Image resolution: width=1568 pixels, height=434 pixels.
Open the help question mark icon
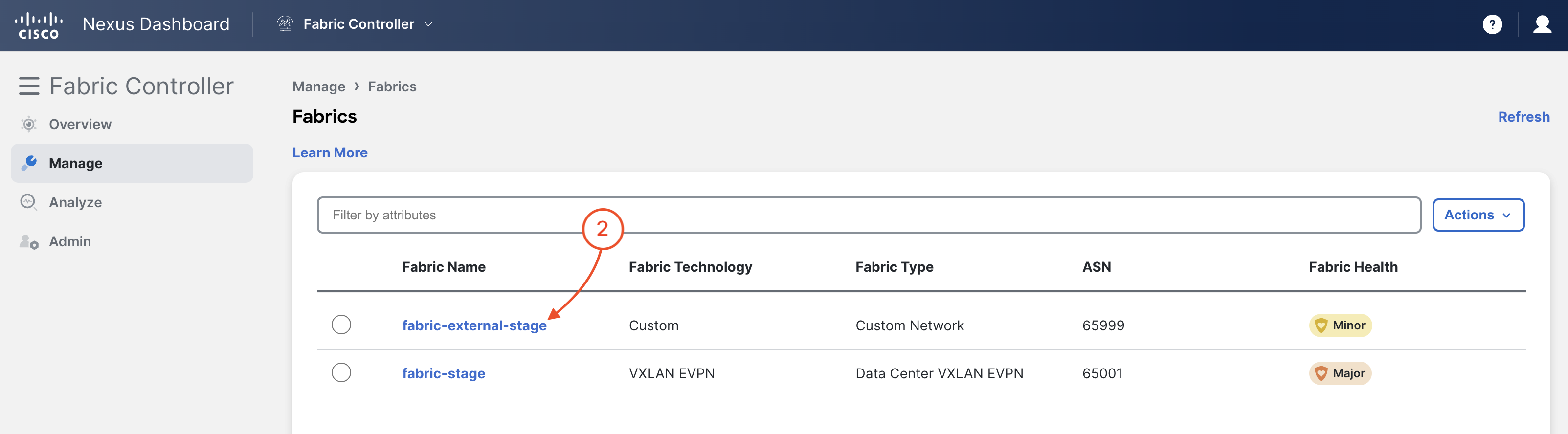(1492, 24)
